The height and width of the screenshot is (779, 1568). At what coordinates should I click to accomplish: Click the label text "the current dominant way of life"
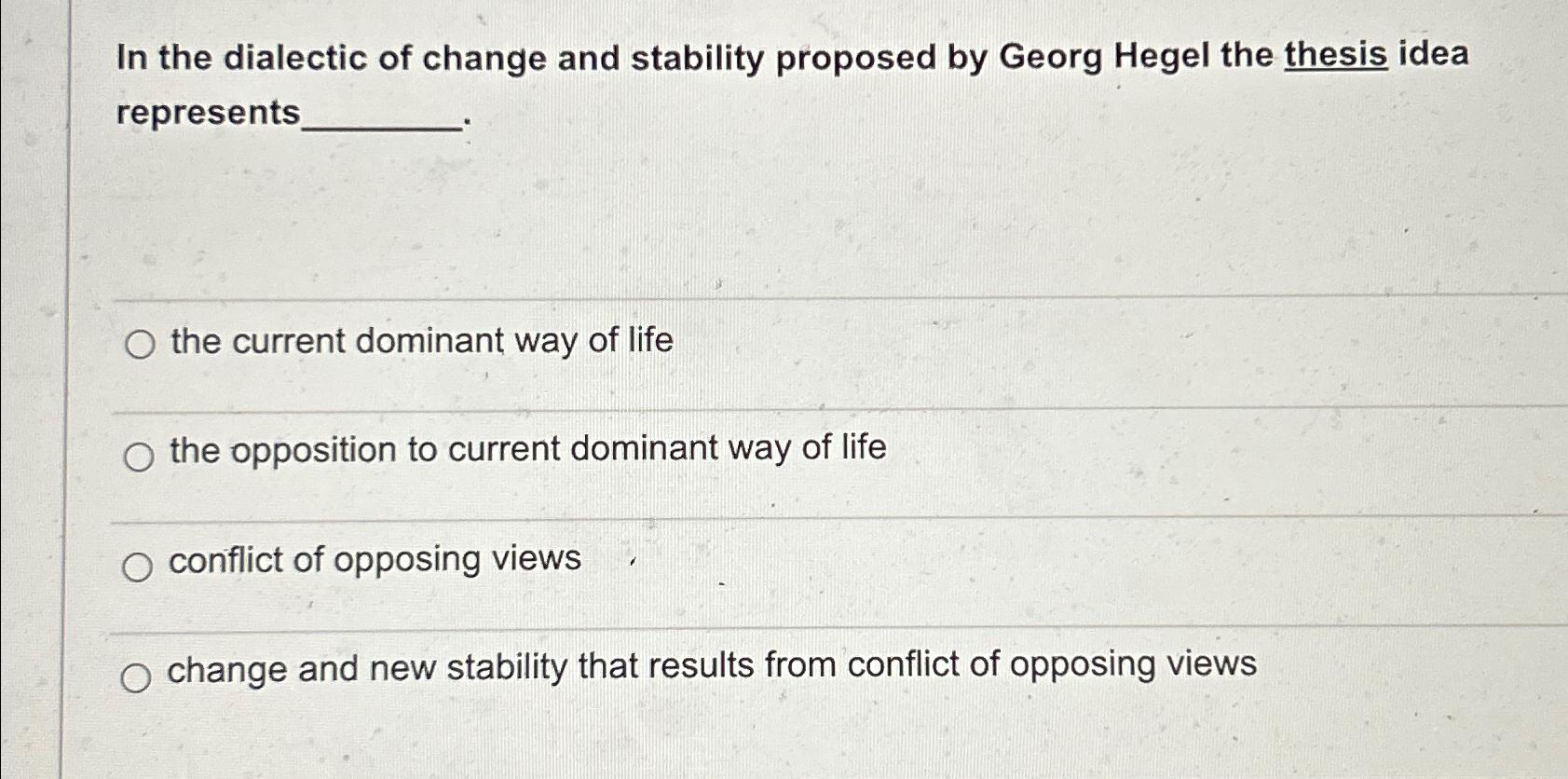tap(419, 342)
